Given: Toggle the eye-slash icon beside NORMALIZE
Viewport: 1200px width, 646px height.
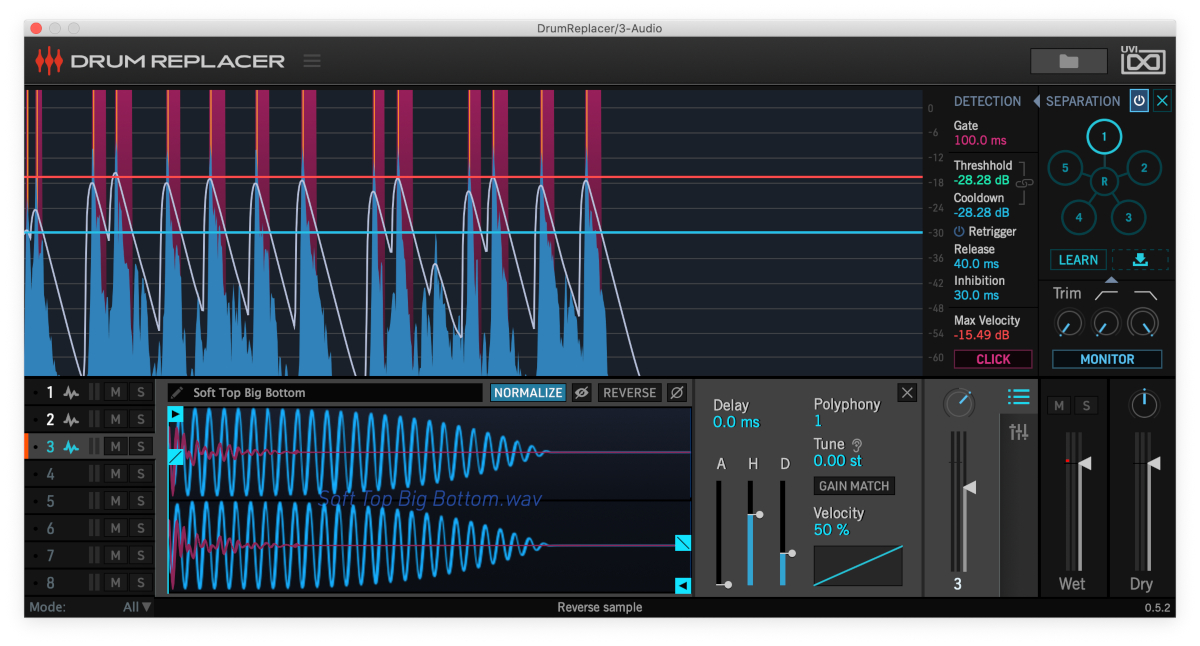Looking at the screenshot, I should pyautogui.click(x=581, y=393).
